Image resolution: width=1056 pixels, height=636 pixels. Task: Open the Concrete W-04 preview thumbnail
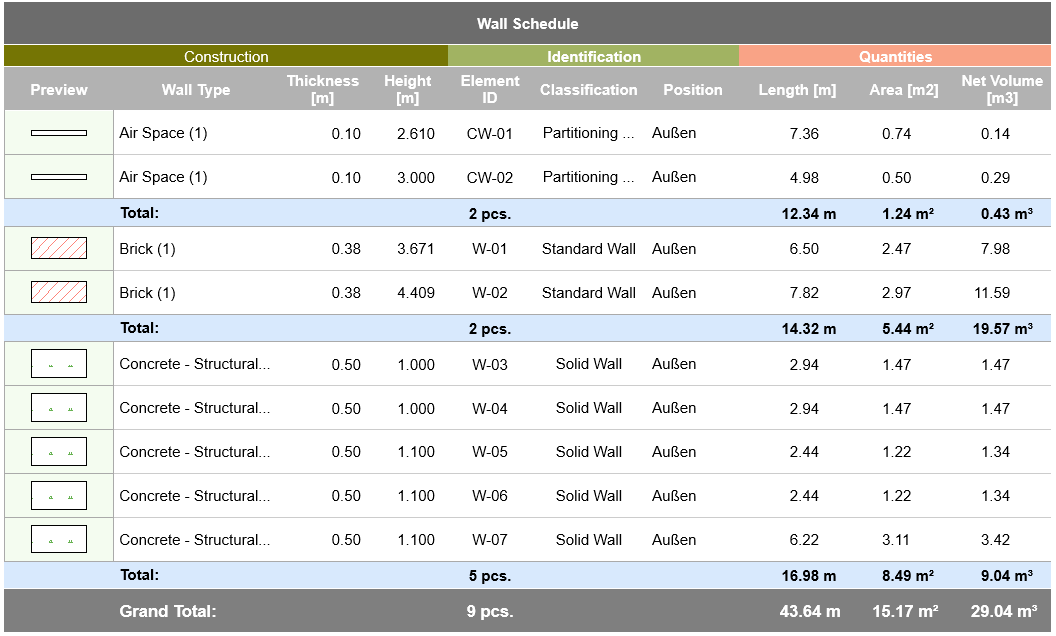click(x=58, y=407)
